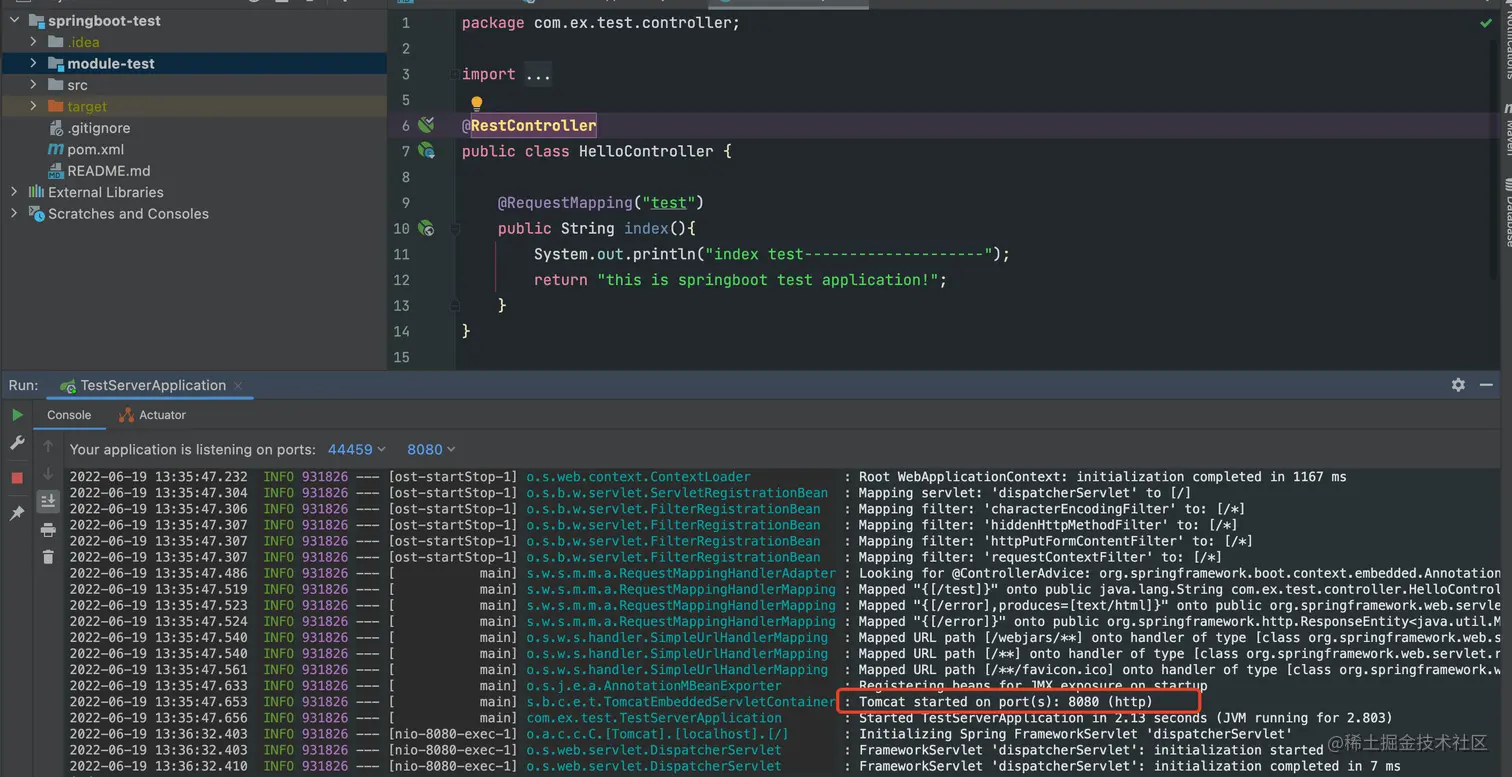This screenshot has height=777, width=1512.
Task: Open the port 8080 dropdown
Action: [x=431, y=450]
